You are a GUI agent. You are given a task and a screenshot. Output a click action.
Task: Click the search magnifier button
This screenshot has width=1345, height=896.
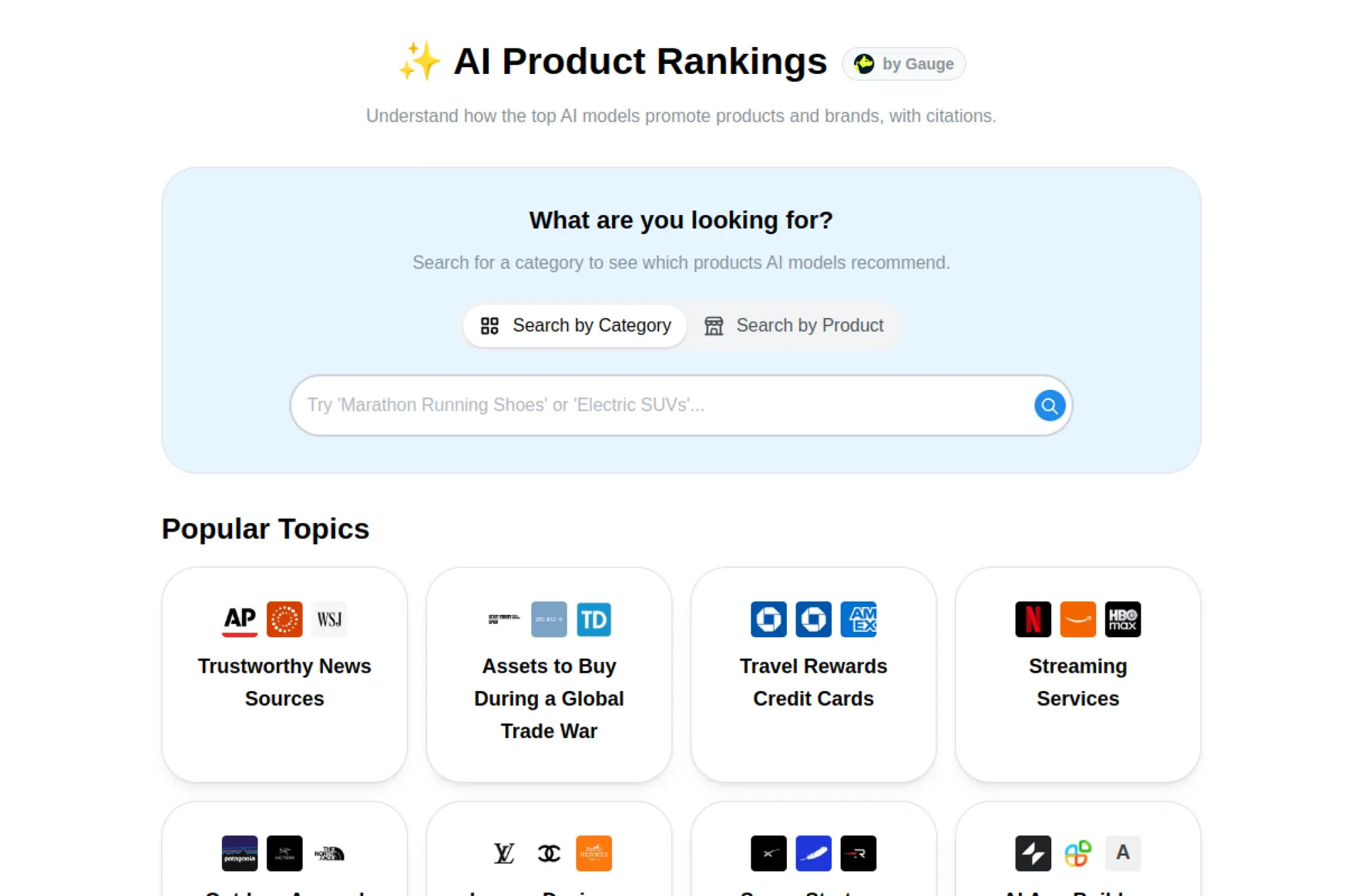[1049, 405]
